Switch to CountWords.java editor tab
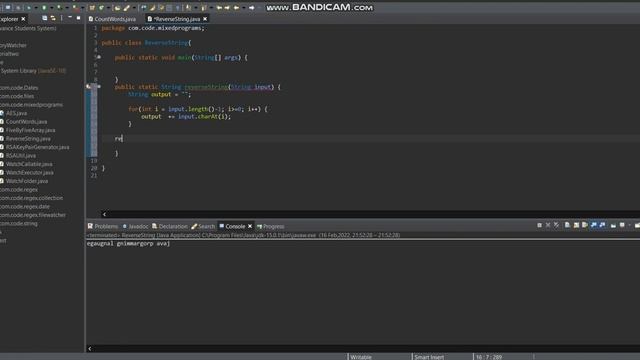Screen dimensions: 640x360 pos(112,19)
